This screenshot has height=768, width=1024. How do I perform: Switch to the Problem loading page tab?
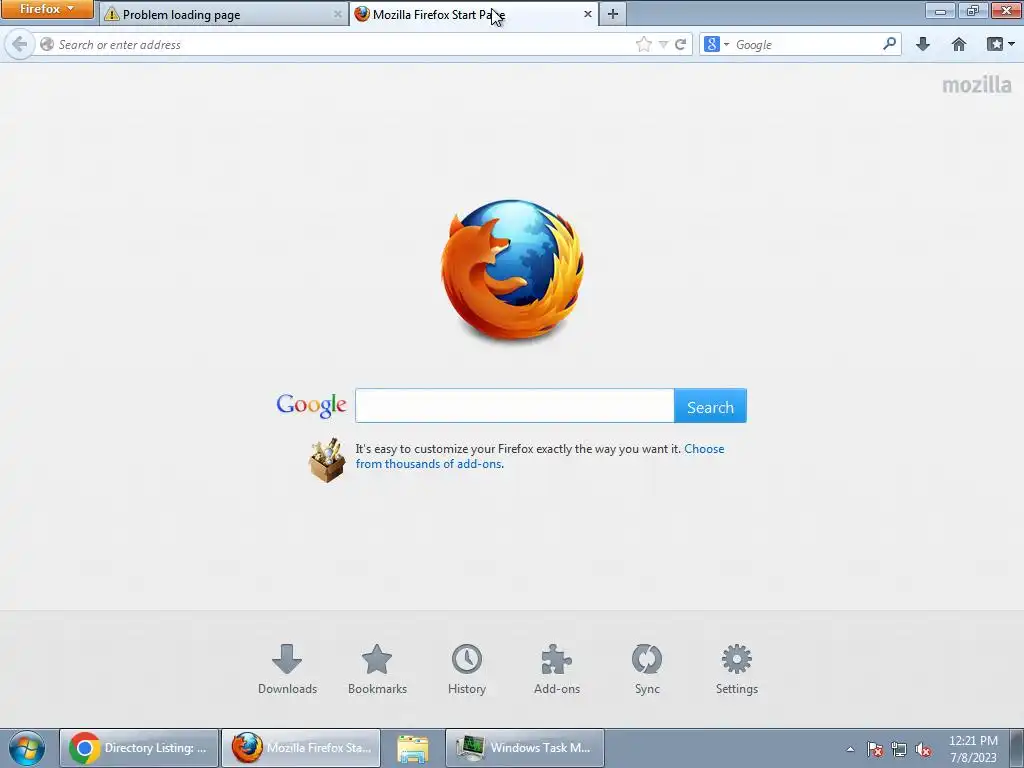[x=224, y=14]
